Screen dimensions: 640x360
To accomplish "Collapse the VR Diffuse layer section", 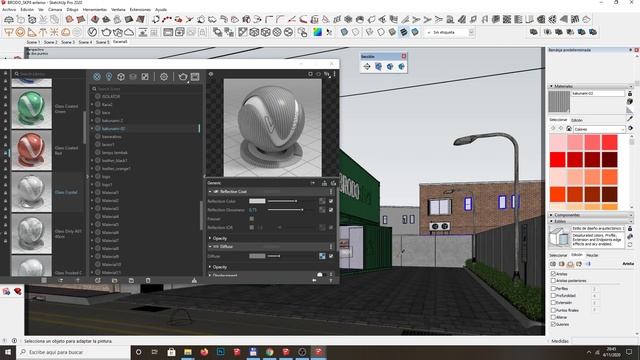I will coord(210,247).
